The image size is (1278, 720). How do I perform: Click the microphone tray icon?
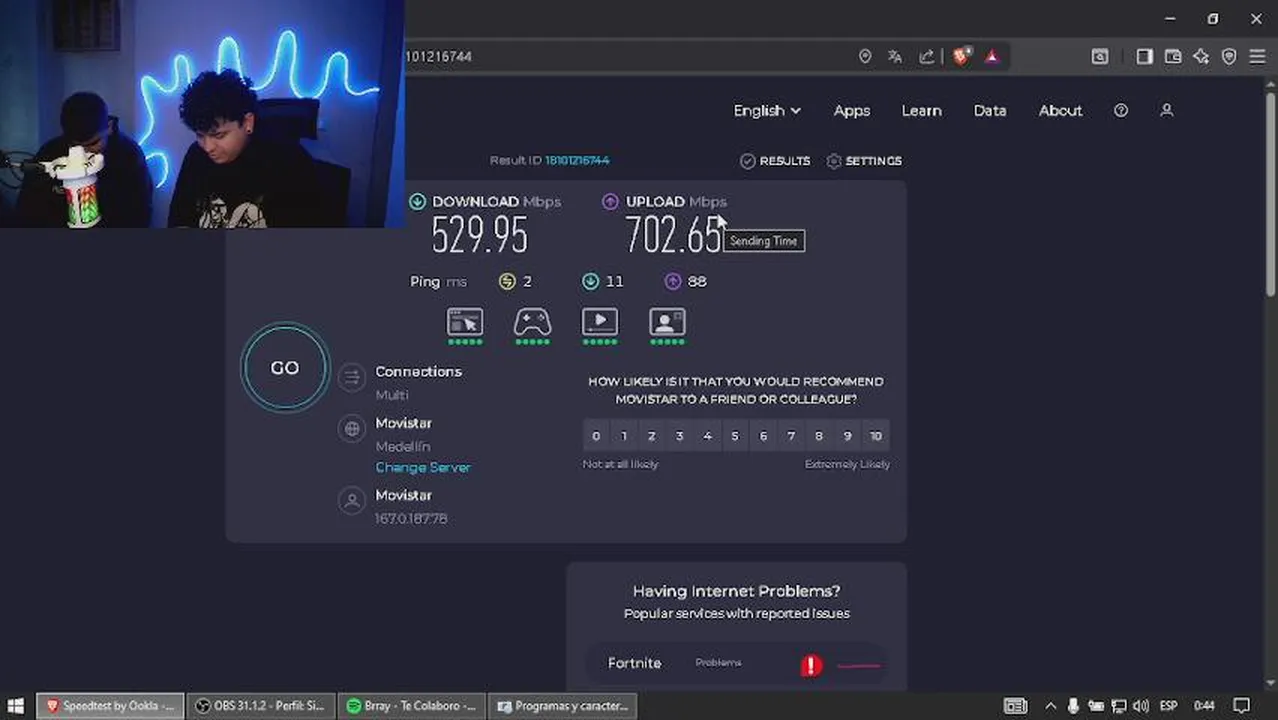[x=1073, y=706]
